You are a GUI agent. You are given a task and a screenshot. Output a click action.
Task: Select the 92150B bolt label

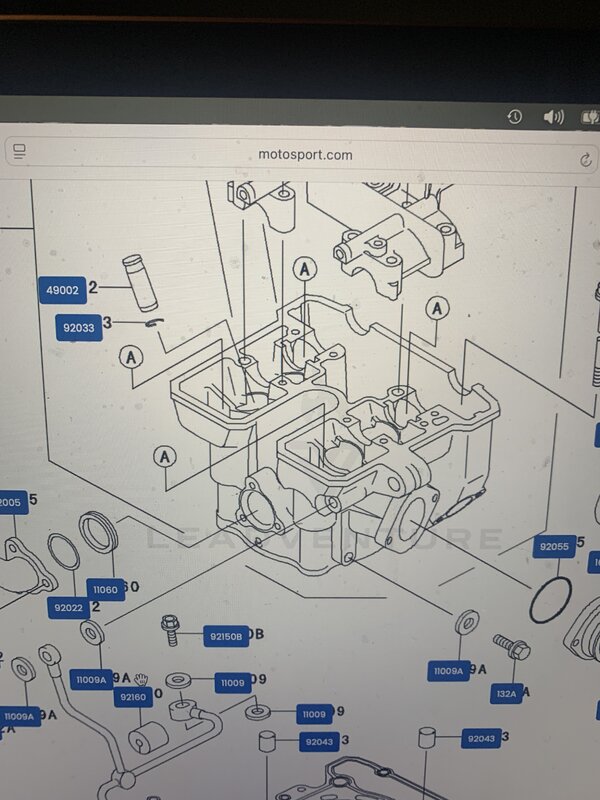(226, 636)
